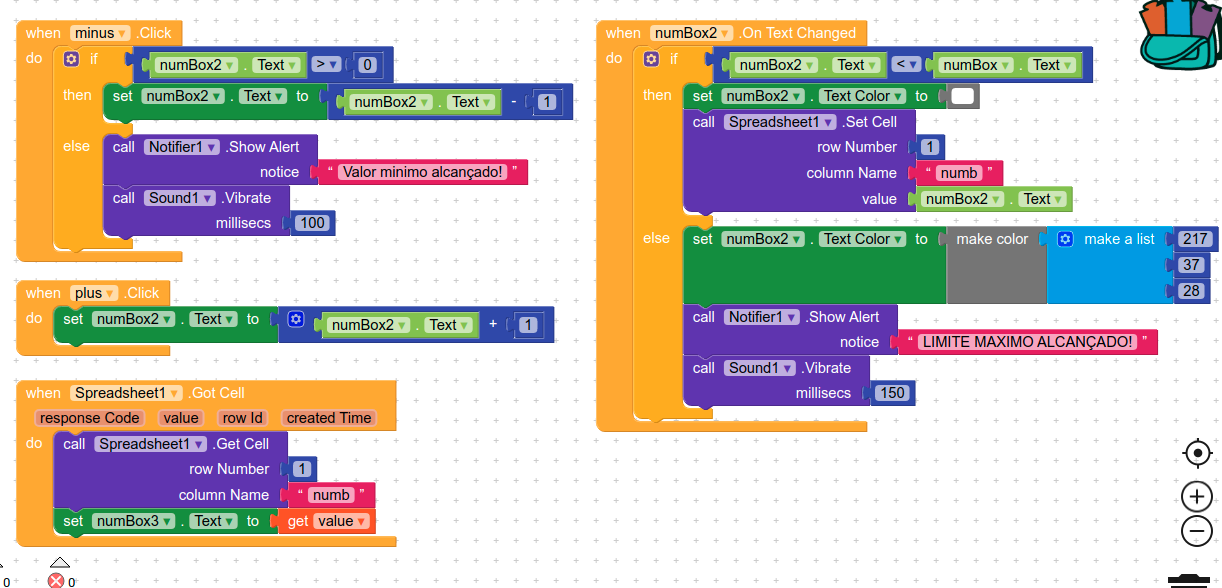
Task: Open mutator gear on make a list block
Action: pos(1065,239)
